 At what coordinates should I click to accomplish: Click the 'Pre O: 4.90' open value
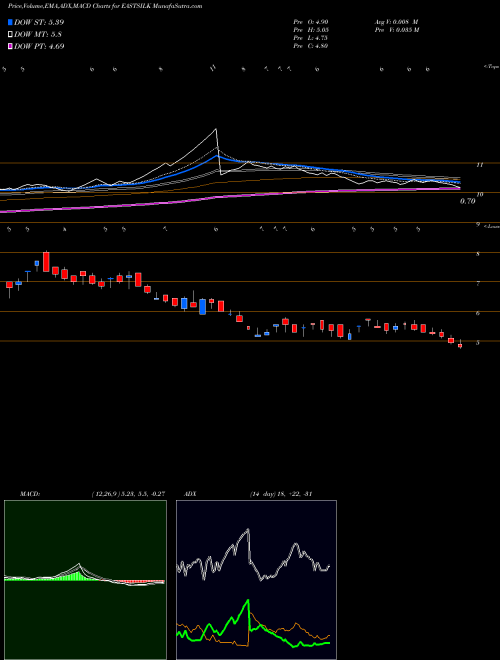pos(311,22)
